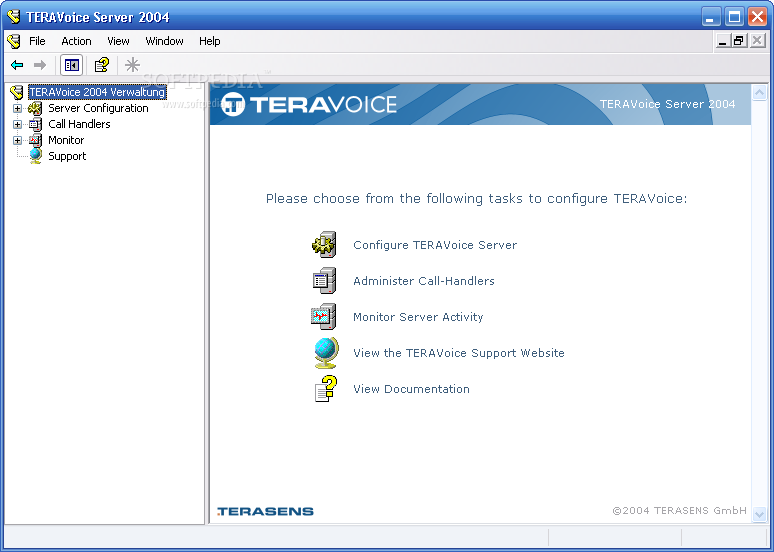Select Call Handlers in the tree
This screenshot has width=774, height=552.
(79, 124)
